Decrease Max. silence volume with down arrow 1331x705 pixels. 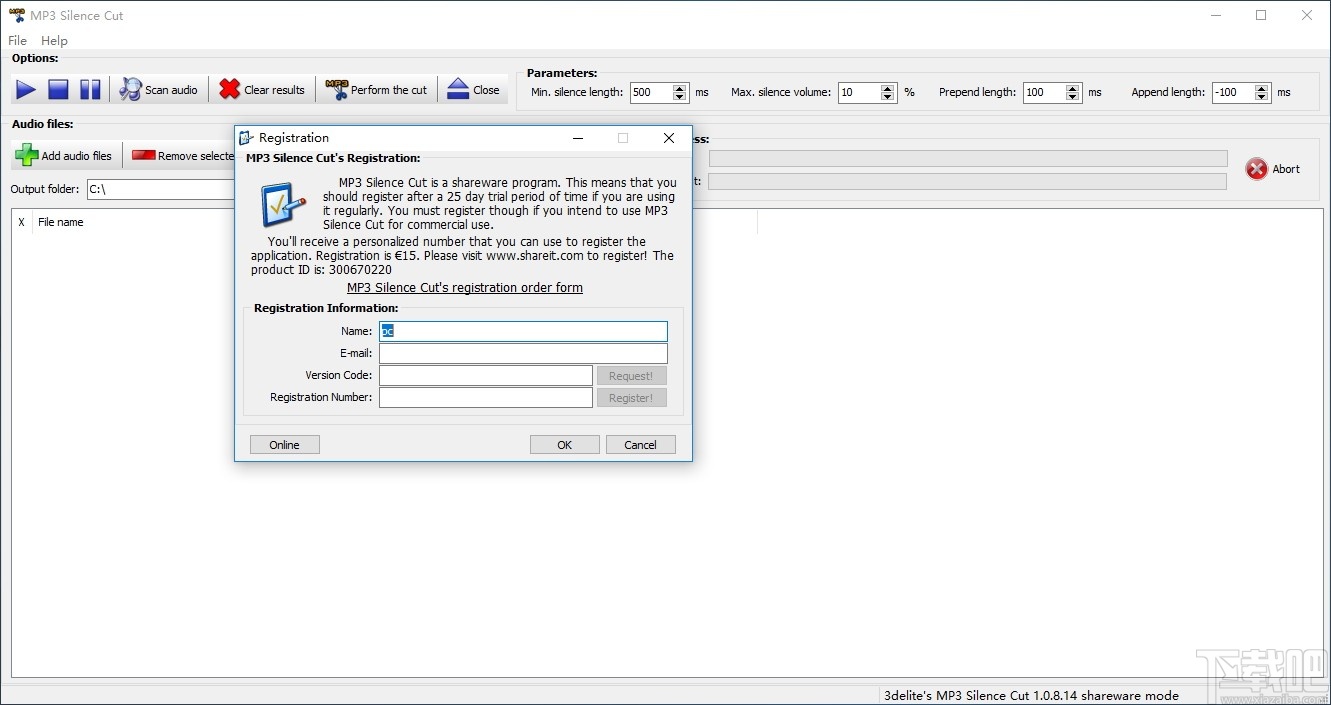coord(888,97)
